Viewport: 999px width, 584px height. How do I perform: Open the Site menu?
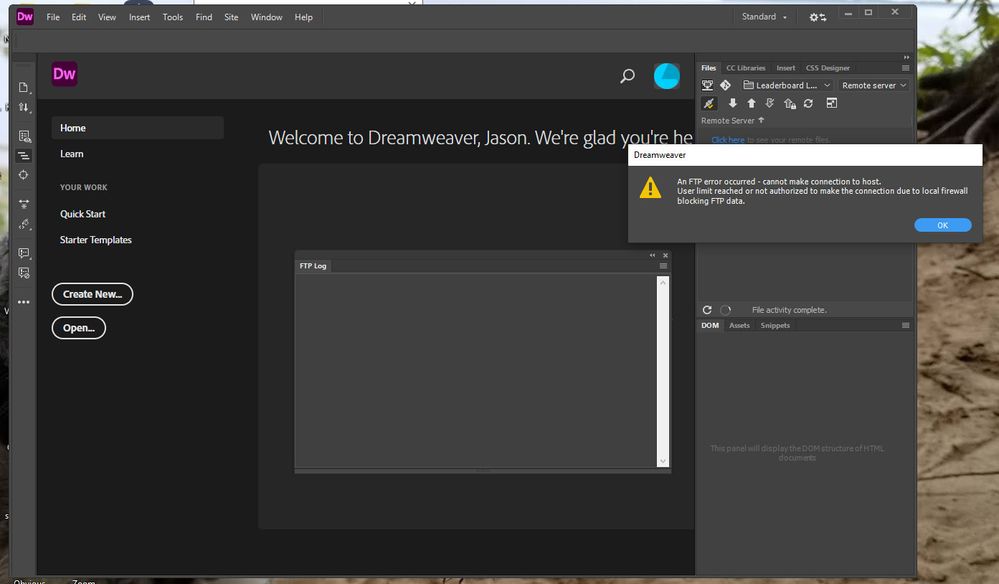click(231, 17)
